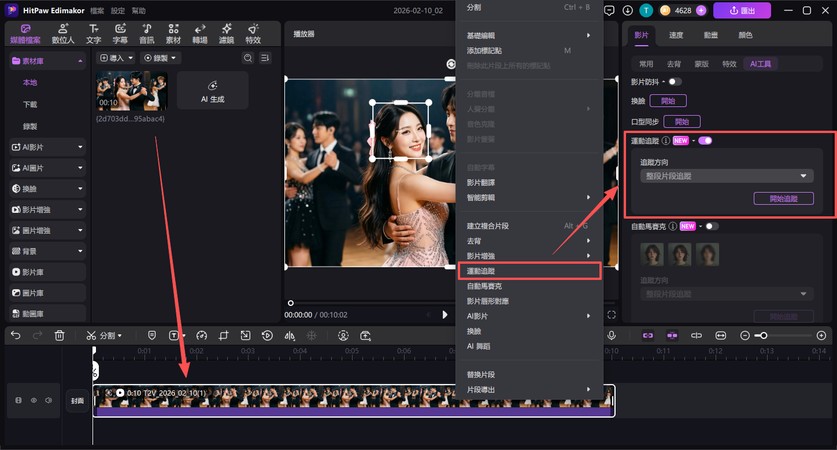837x450 pixels.
Task: Choose 運動追蹤 in the context menu
Action: pyautogui.click(x=530, y=271)
